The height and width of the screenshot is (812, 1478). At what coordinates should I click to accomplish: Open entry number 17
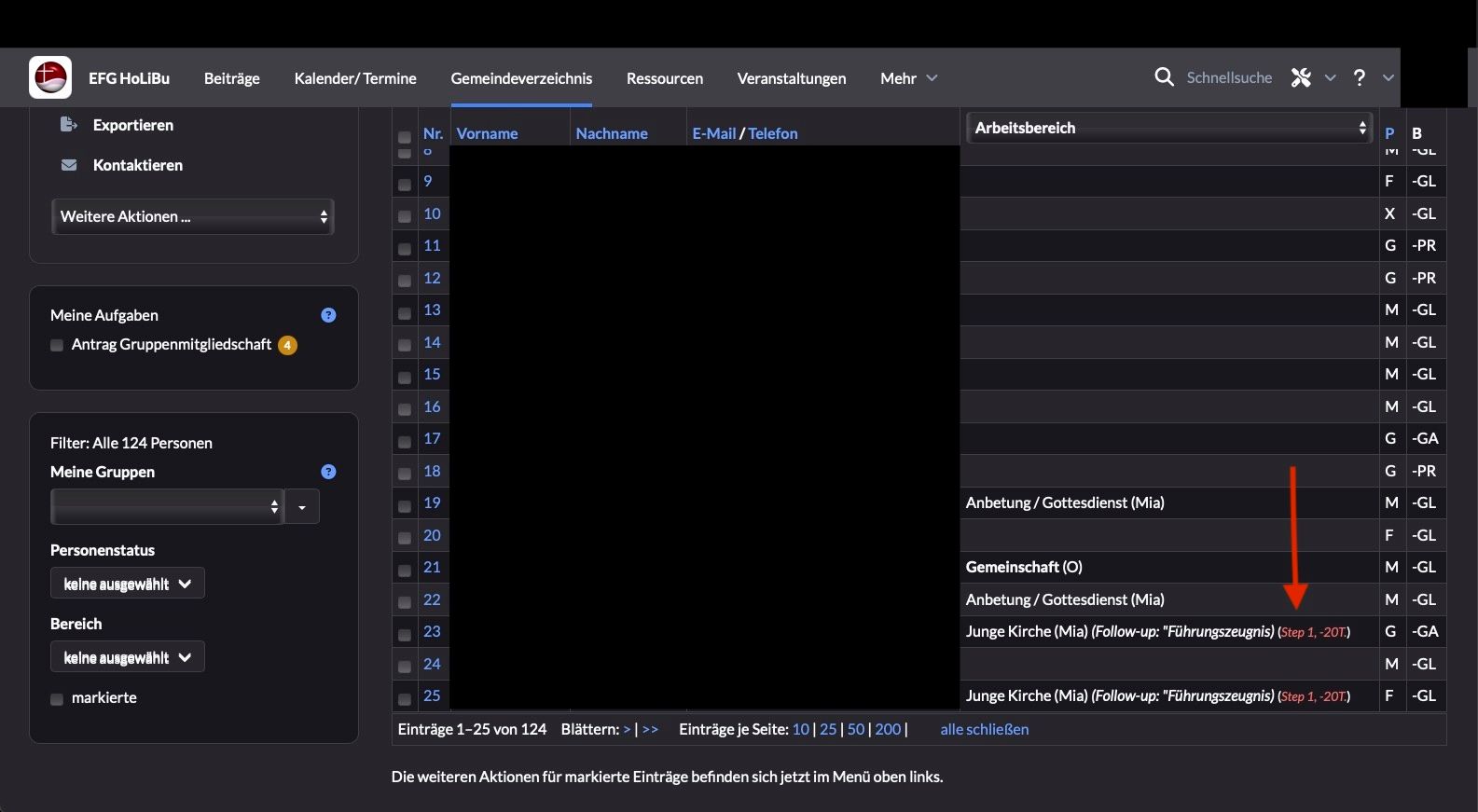[x=432, y=438]
